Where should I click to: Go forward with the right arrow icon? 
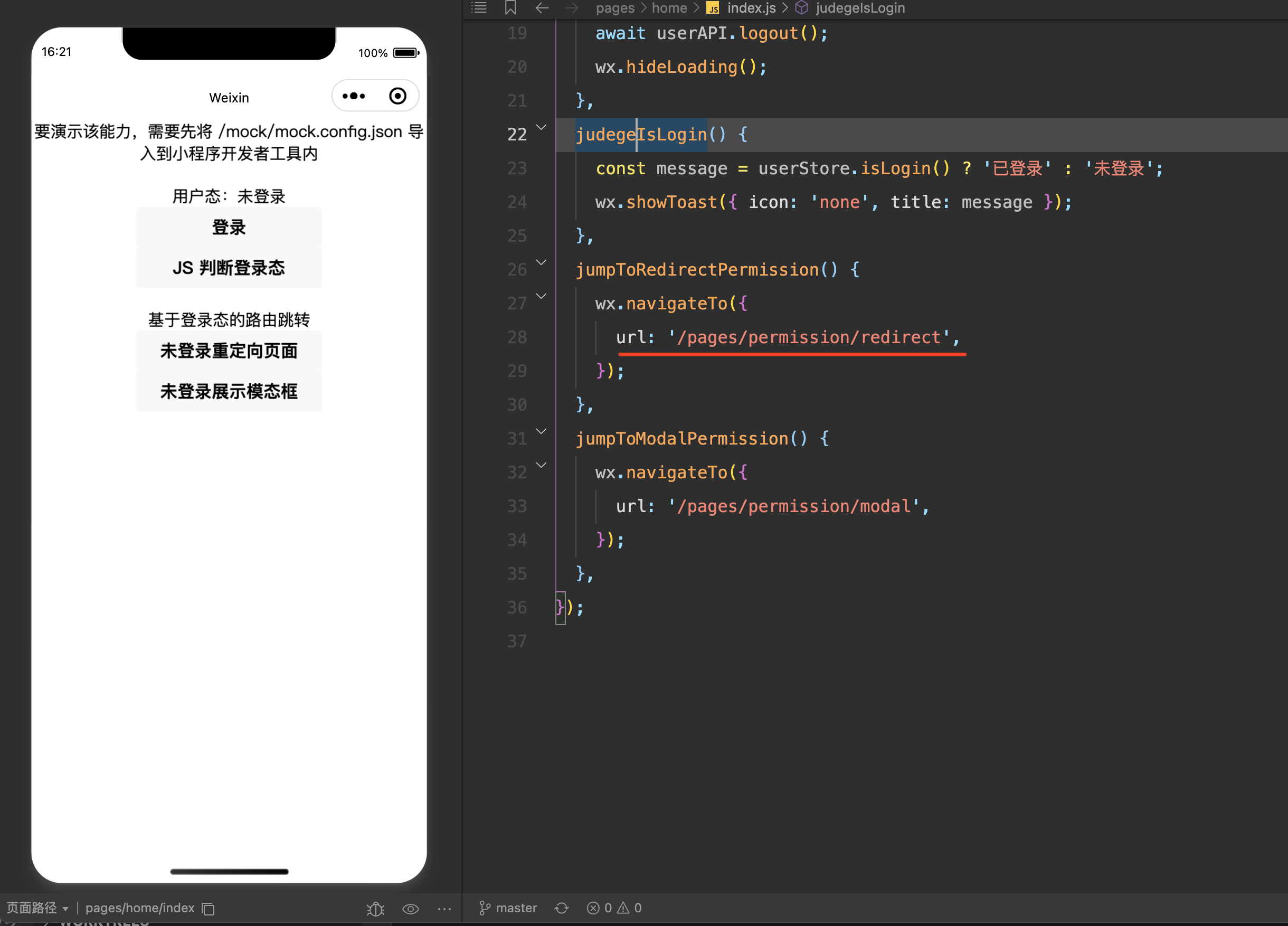571,8
